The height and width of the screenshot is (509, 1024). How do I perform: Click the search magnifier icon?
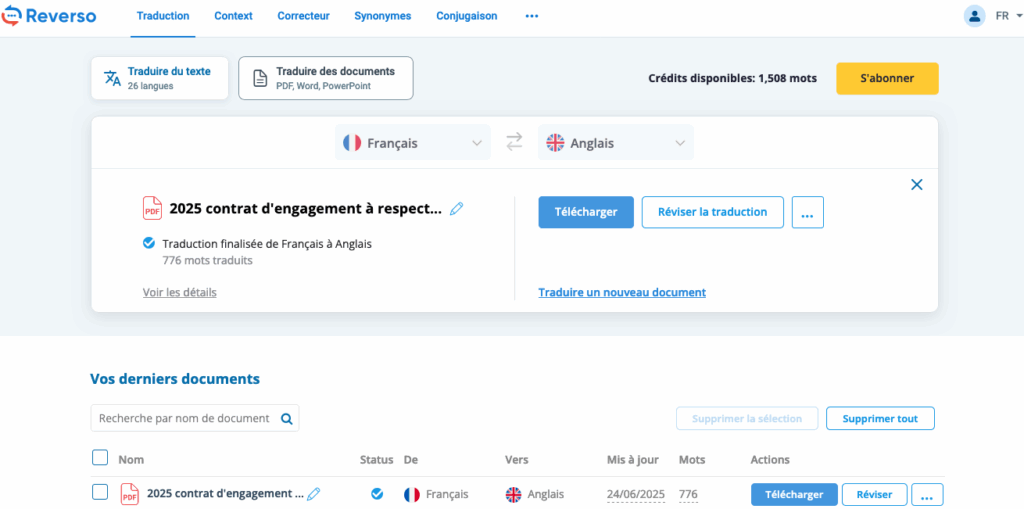pyautogui.click(x=286, y=419)
